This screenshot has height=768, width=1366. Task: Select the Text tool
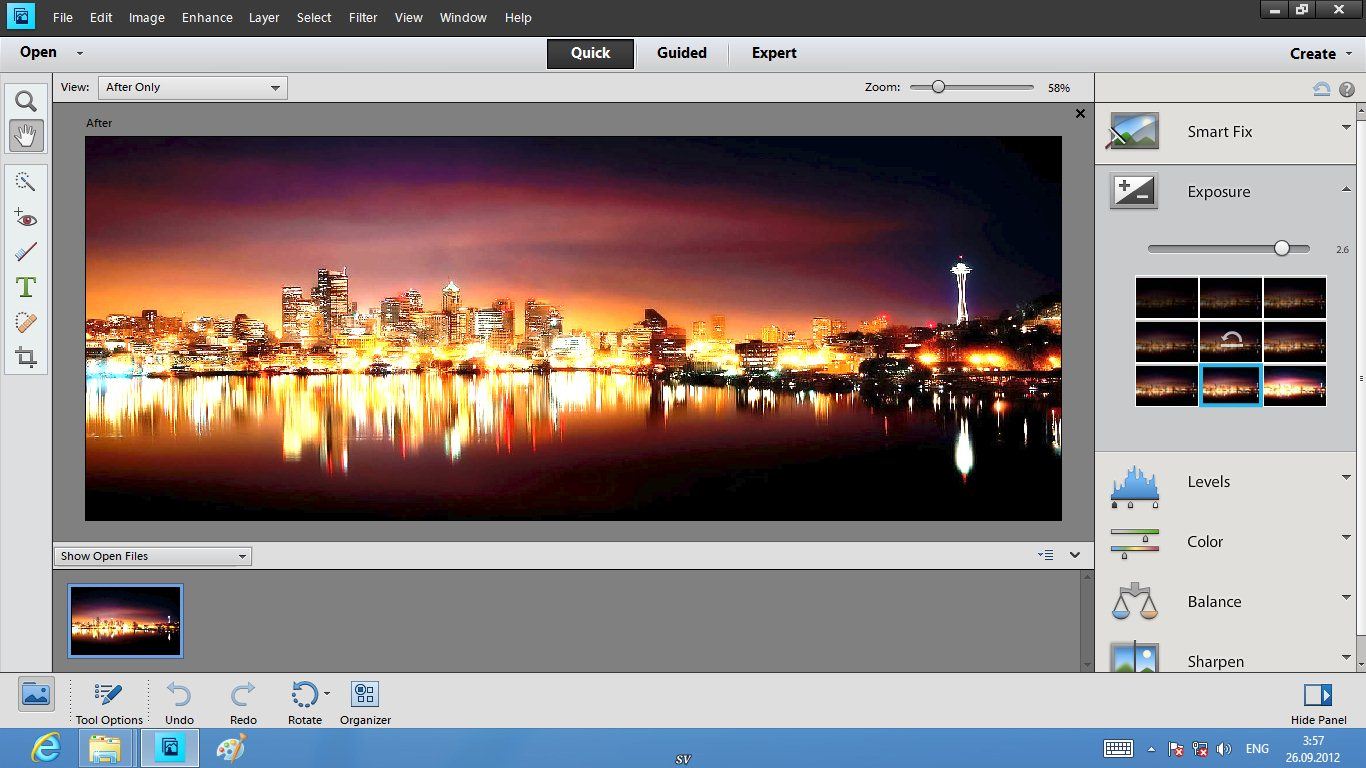[x=26, y=288]
